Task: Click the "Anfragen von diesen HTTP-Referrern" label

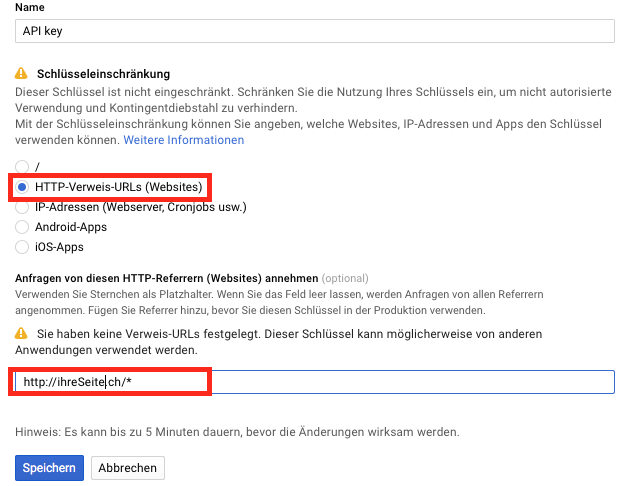Action: click(x=166, y=277)
